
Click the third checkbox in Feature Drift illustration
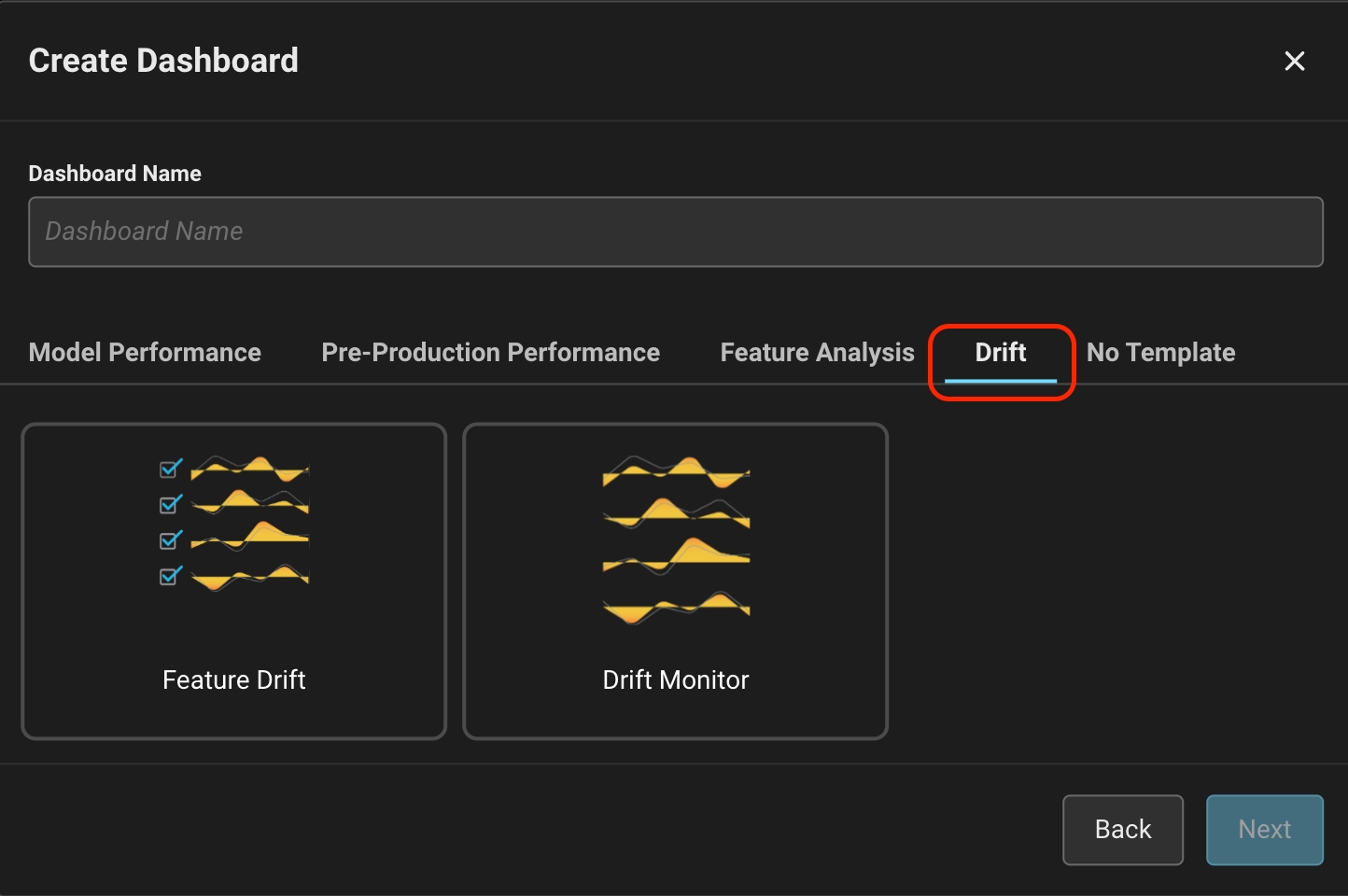coord(170,540)
